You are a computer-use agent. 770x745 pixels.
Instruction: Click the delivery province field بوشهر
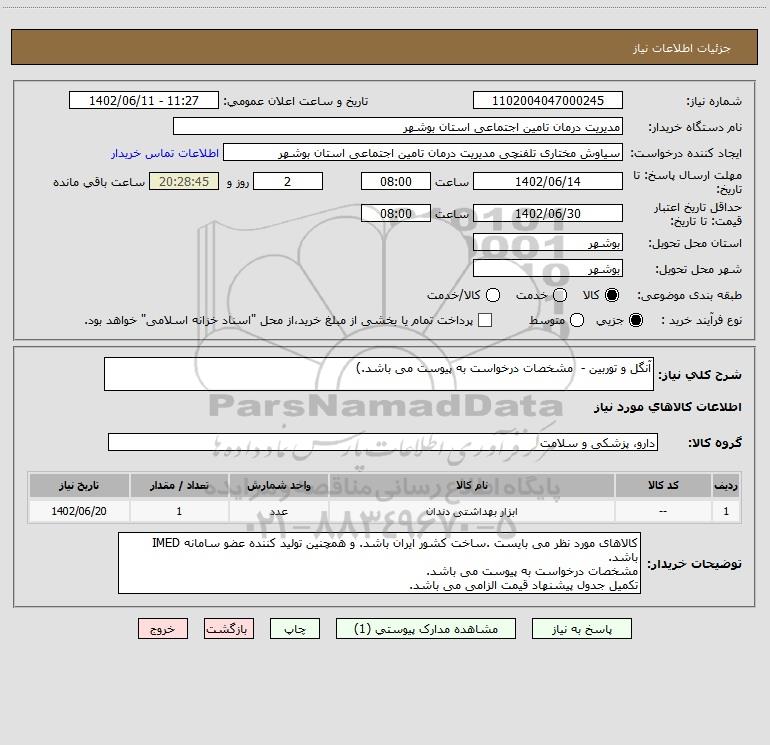pyautogui.click(x=548, y=243)
